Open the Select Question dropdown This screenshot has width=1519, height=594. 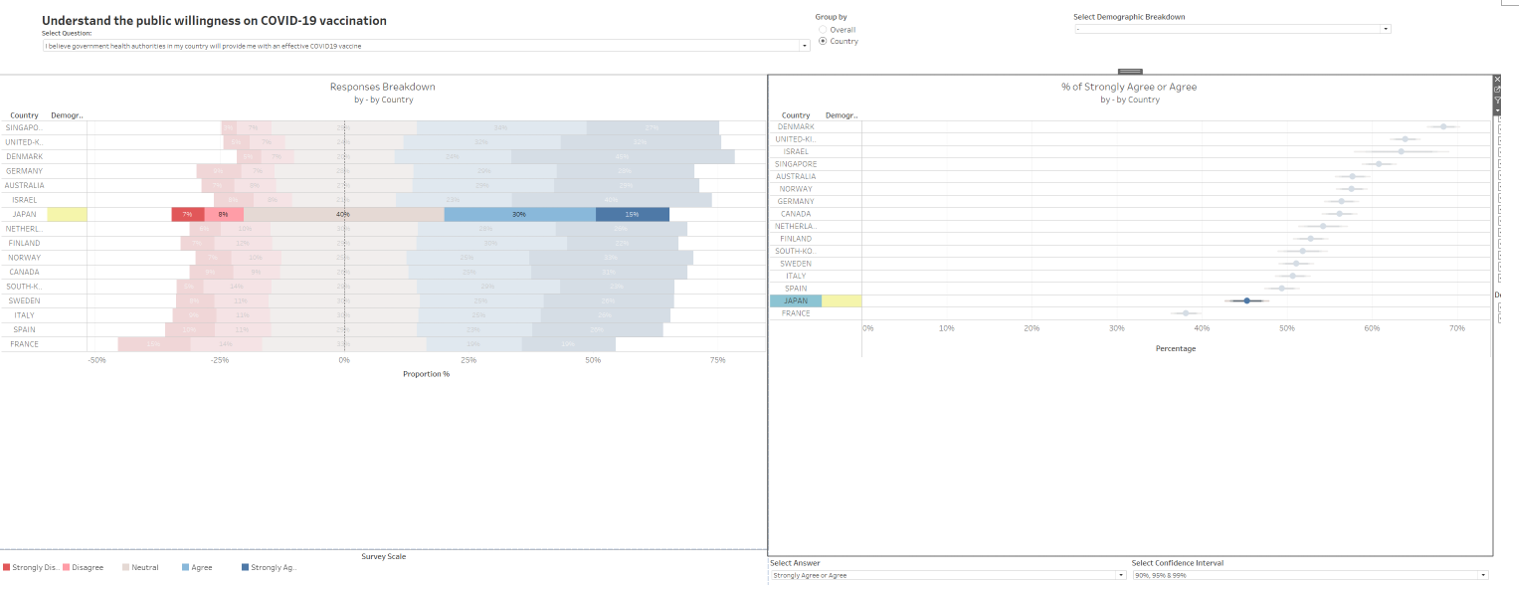(x=805, y=46)
